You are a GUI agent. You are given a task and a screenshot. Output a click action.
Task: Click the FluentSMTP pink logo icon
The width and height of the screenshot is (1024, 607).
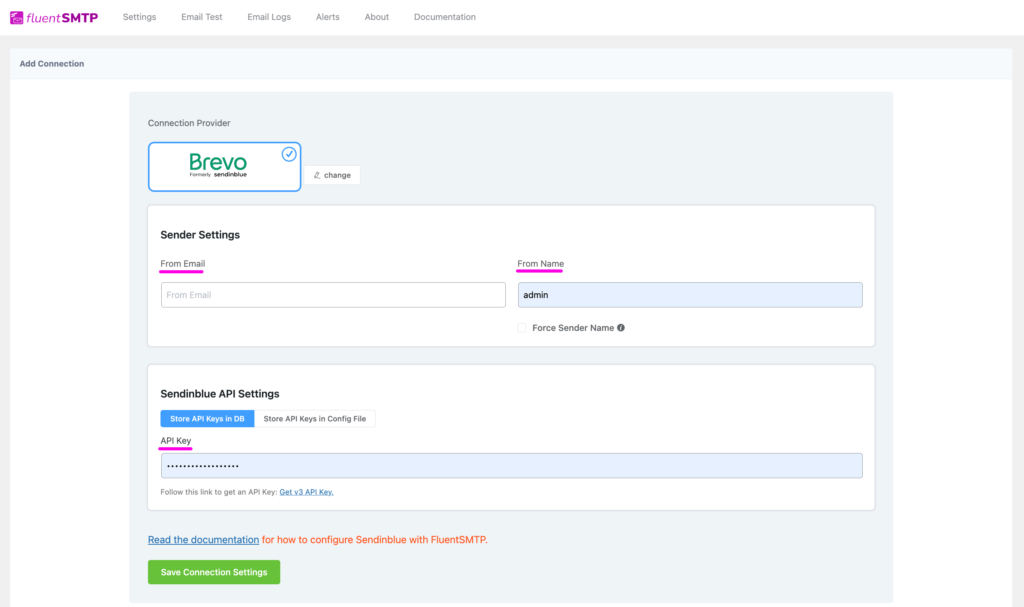tap(19, 16)
